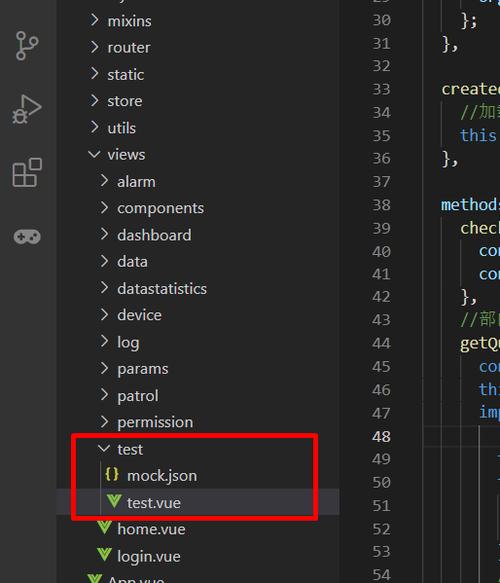Image resolution: width=500 pixels, height=583 pixels.
Task: Open the Run and Debug view icon
Action: tap(26, 109)
